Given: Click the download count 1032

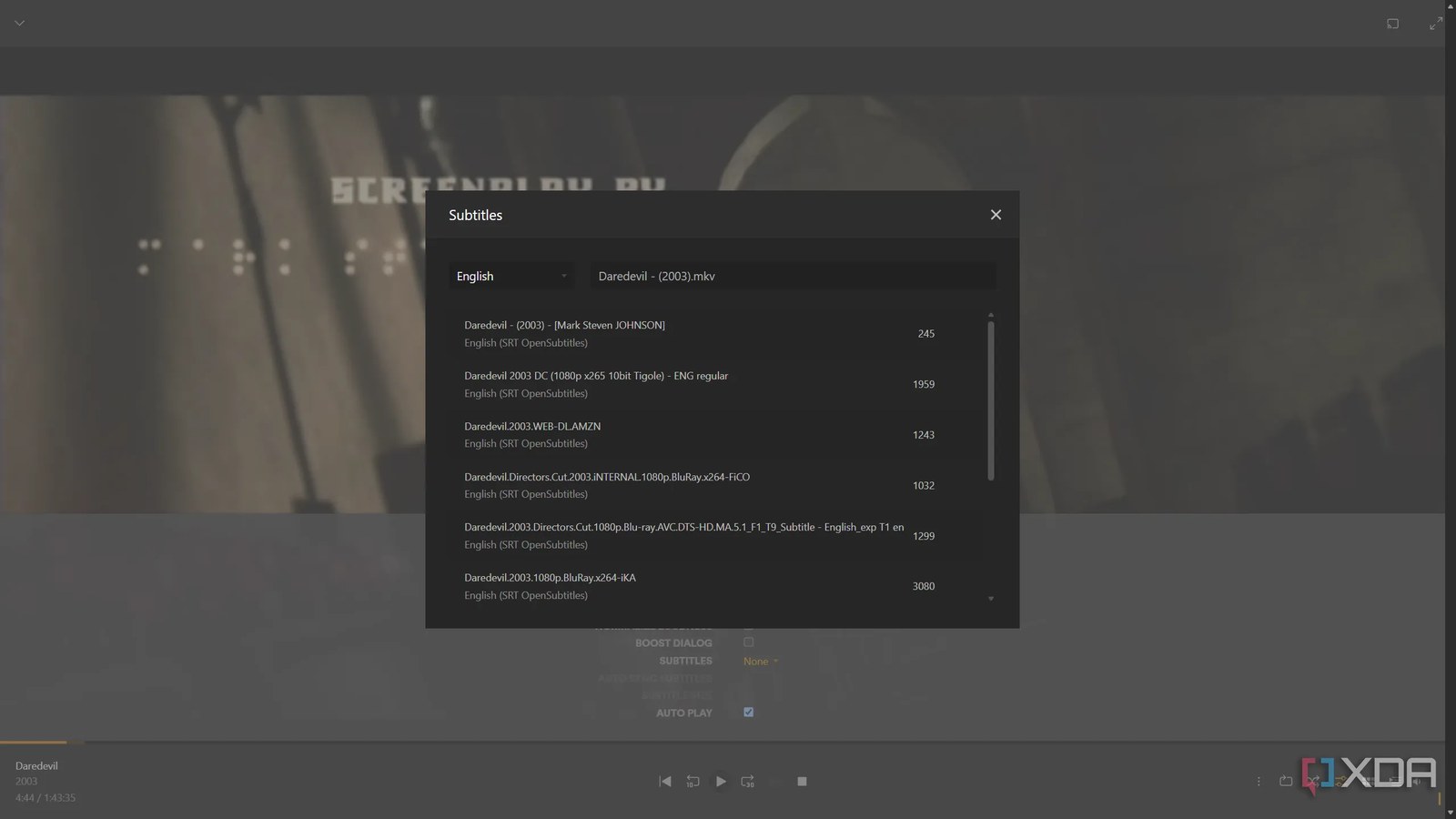Looking at the screenshot, I should coord(924,486).
